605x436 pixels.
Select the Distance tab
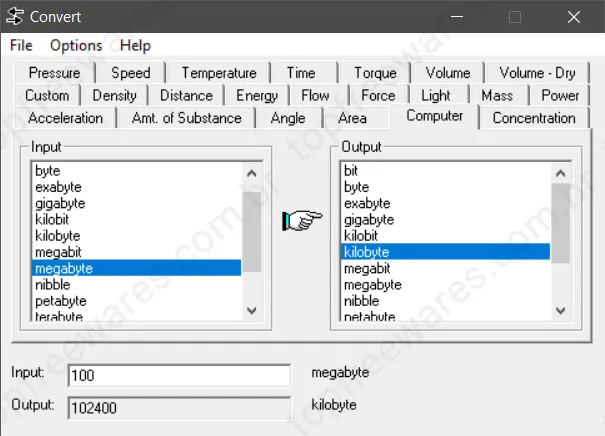coord(186,95)
